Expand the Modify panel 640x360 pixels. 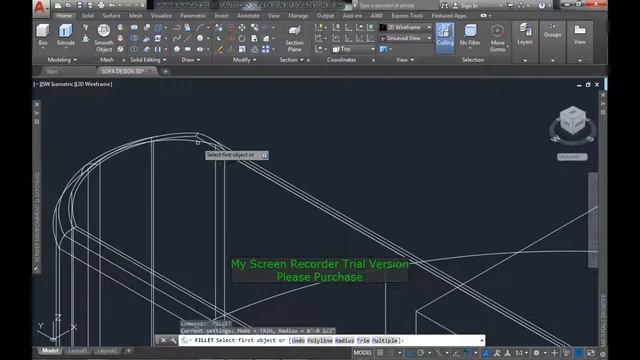(x=244, y=60)
